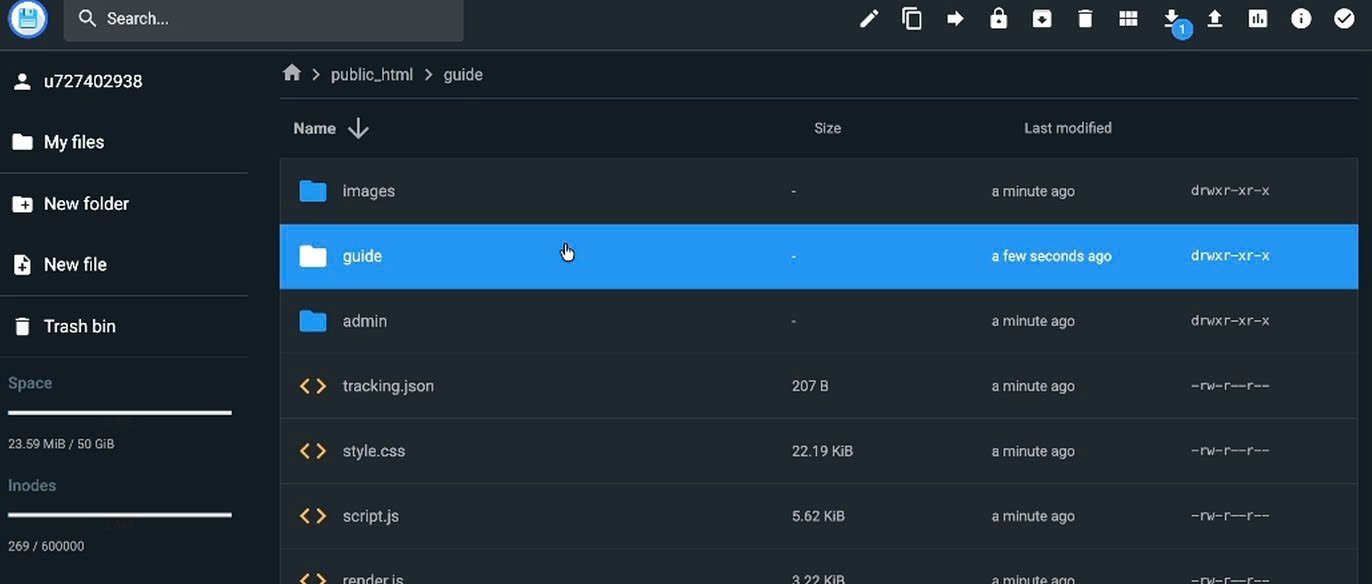
Task: Click the code icon beside style.css
Action: point(313,451)
